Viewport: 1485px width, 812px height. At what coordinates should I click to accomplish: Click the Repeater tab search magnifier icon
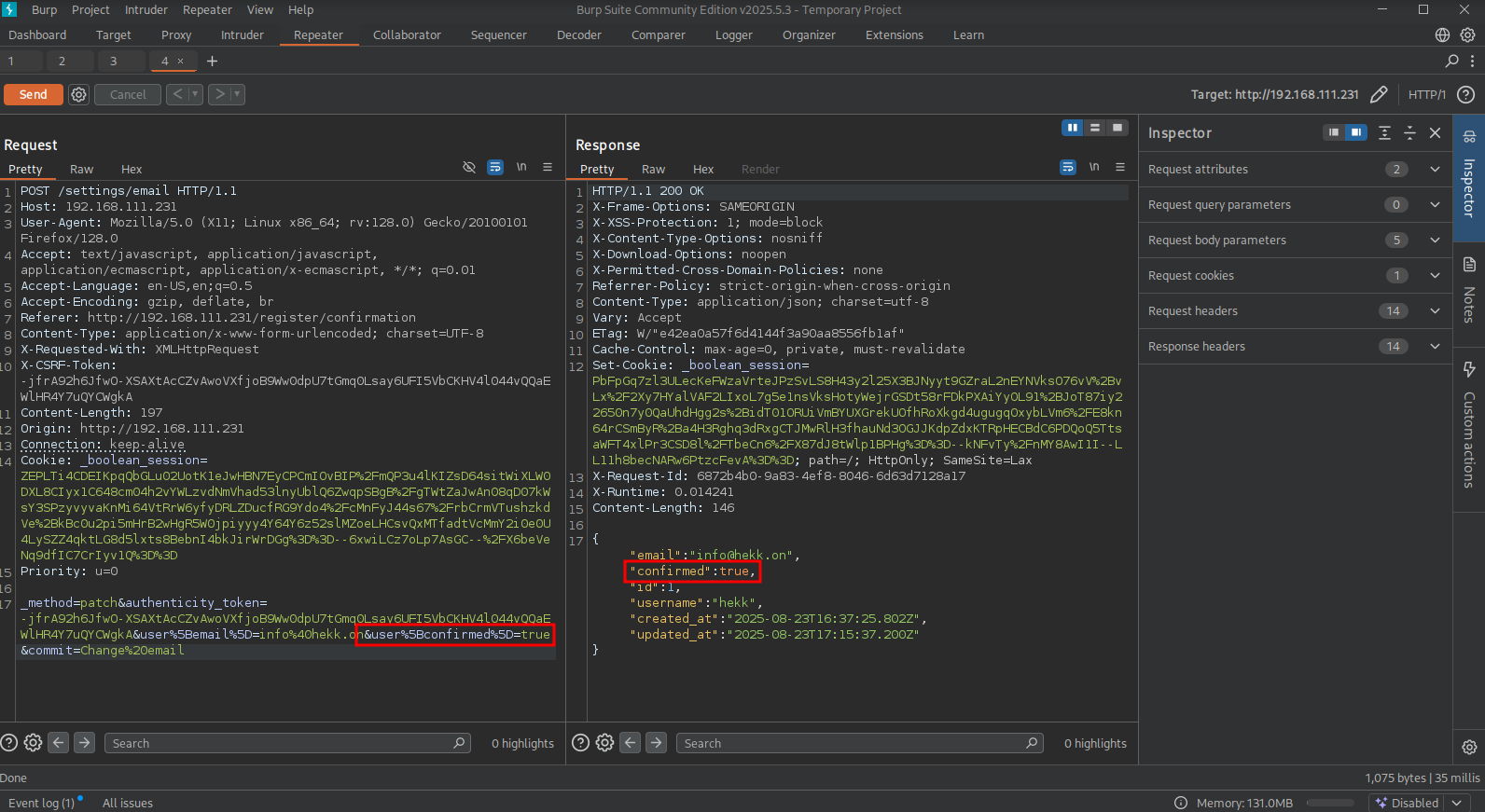coord(1451,61)
